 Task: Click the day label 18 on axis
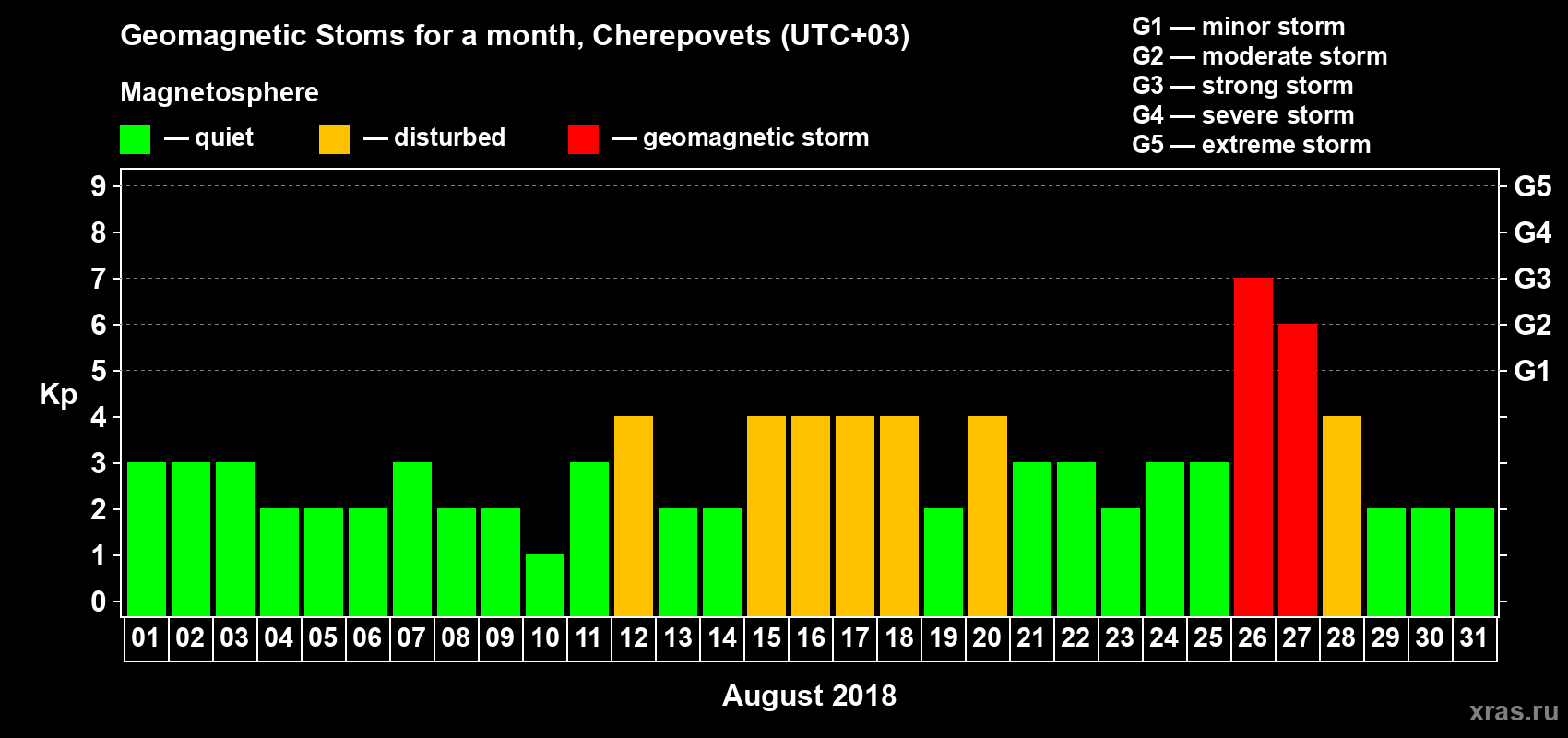pos(899,638)
